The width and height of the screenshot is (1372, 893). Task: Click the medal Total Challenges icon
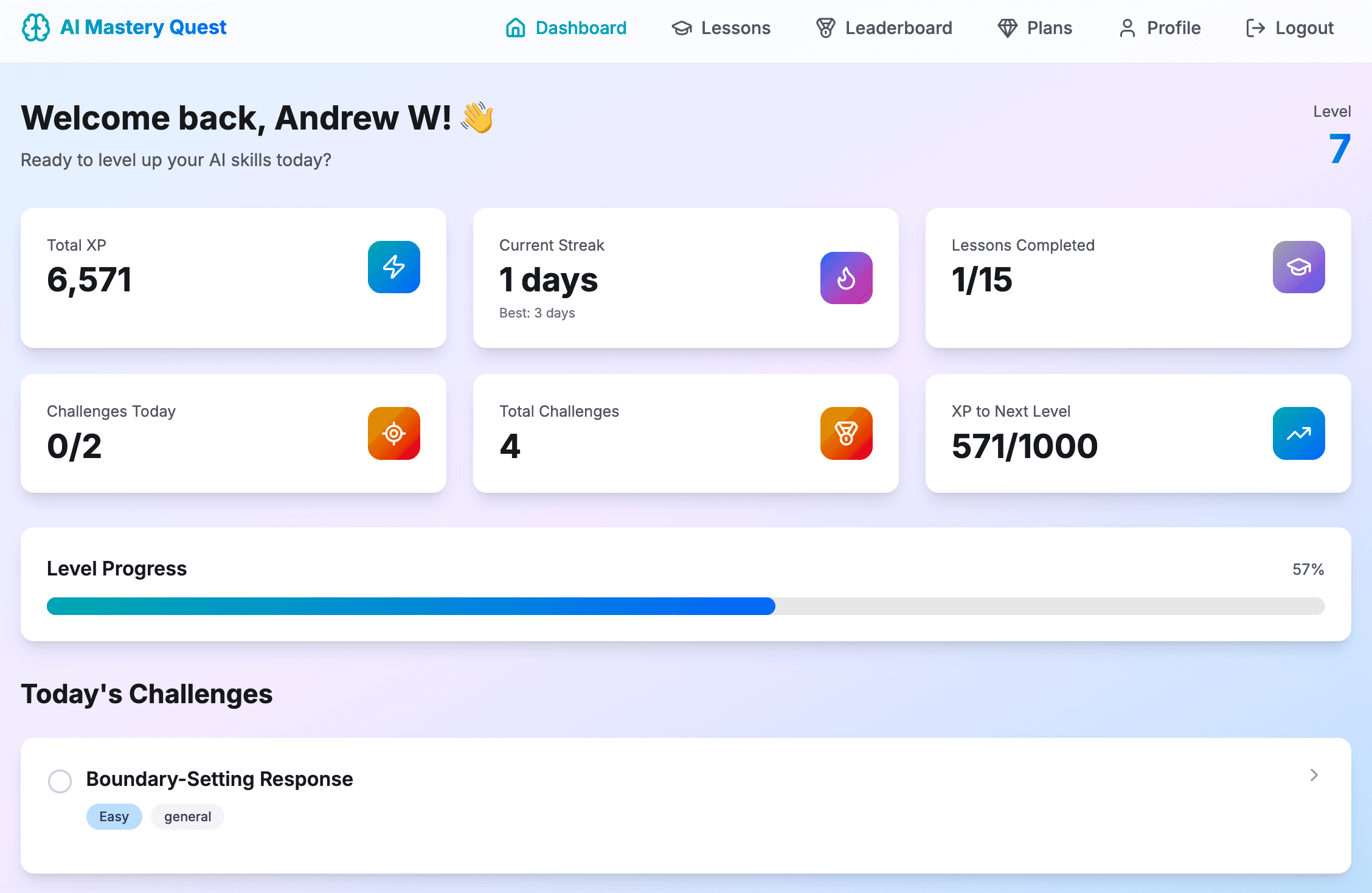point(846,433)
